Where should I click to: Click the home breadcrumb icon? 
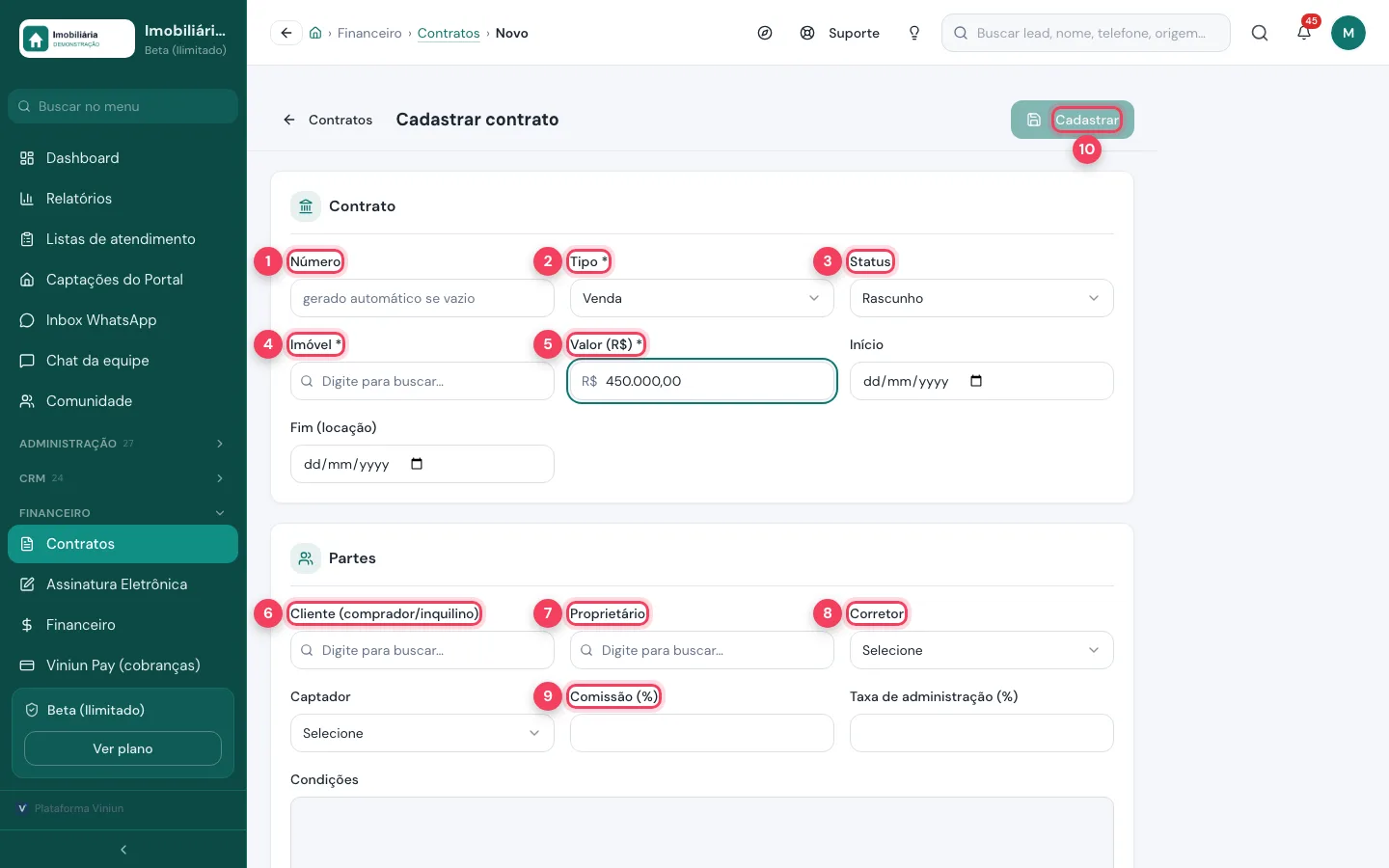(315, 33)
